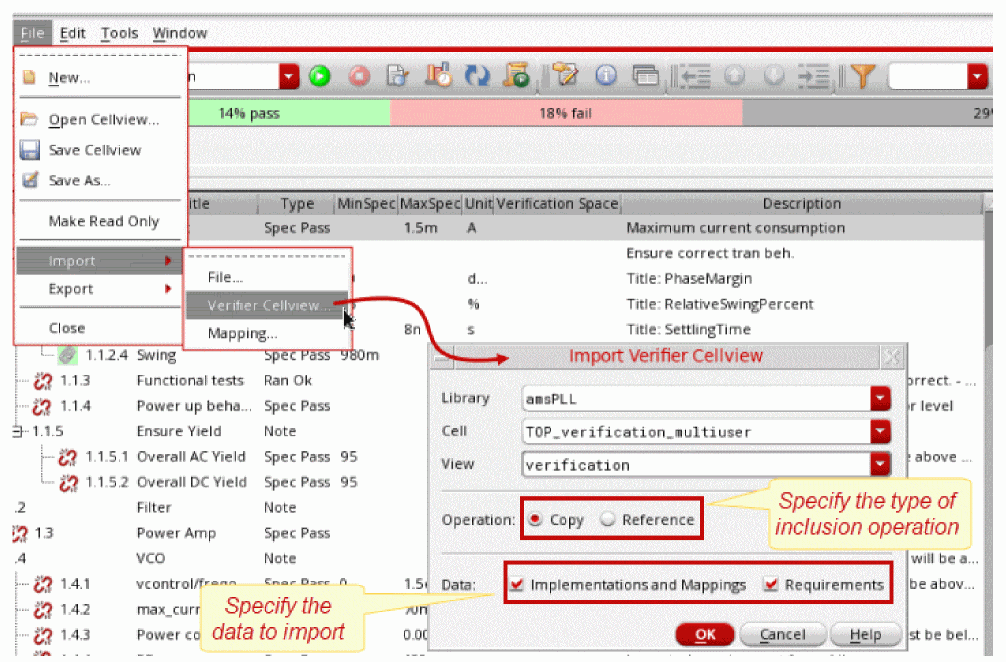The width and height of the screenshot is (1006, 662).
Task: Click the 14% pass progress segment
Action: 289,114
